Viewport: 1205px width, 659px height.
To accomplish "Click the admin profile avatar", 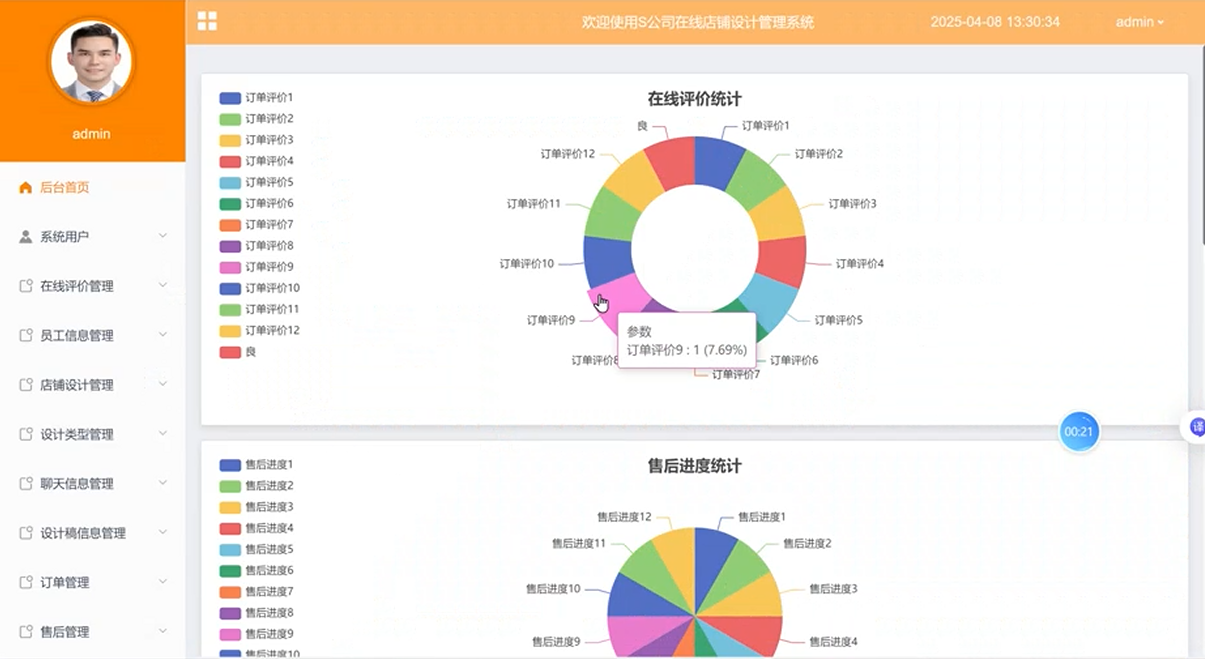I will click(92, 63).
